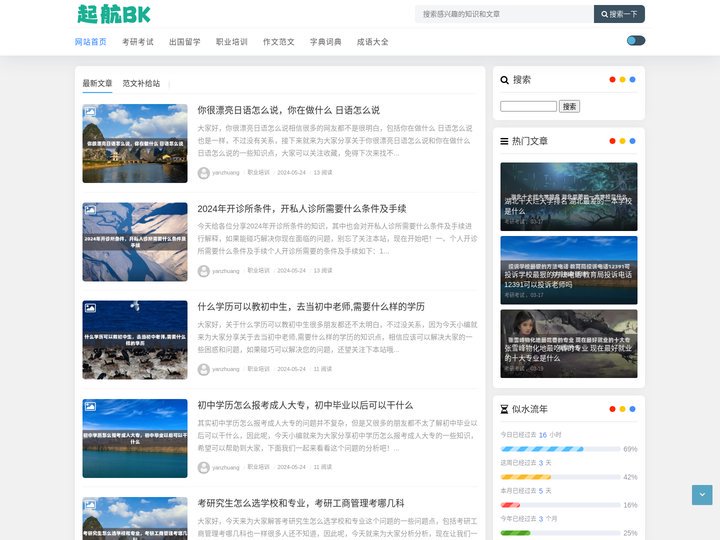Click the red dot in 热门文章 widget
Image resolution: width=720 pixels, height=540 pixels.
click(x=612, y=141)
